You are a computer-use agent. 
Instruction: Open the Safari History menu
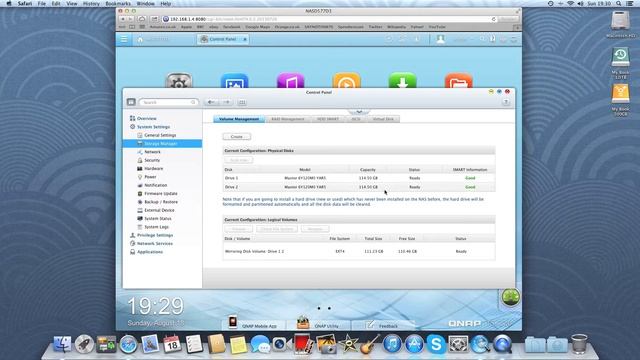91,3
